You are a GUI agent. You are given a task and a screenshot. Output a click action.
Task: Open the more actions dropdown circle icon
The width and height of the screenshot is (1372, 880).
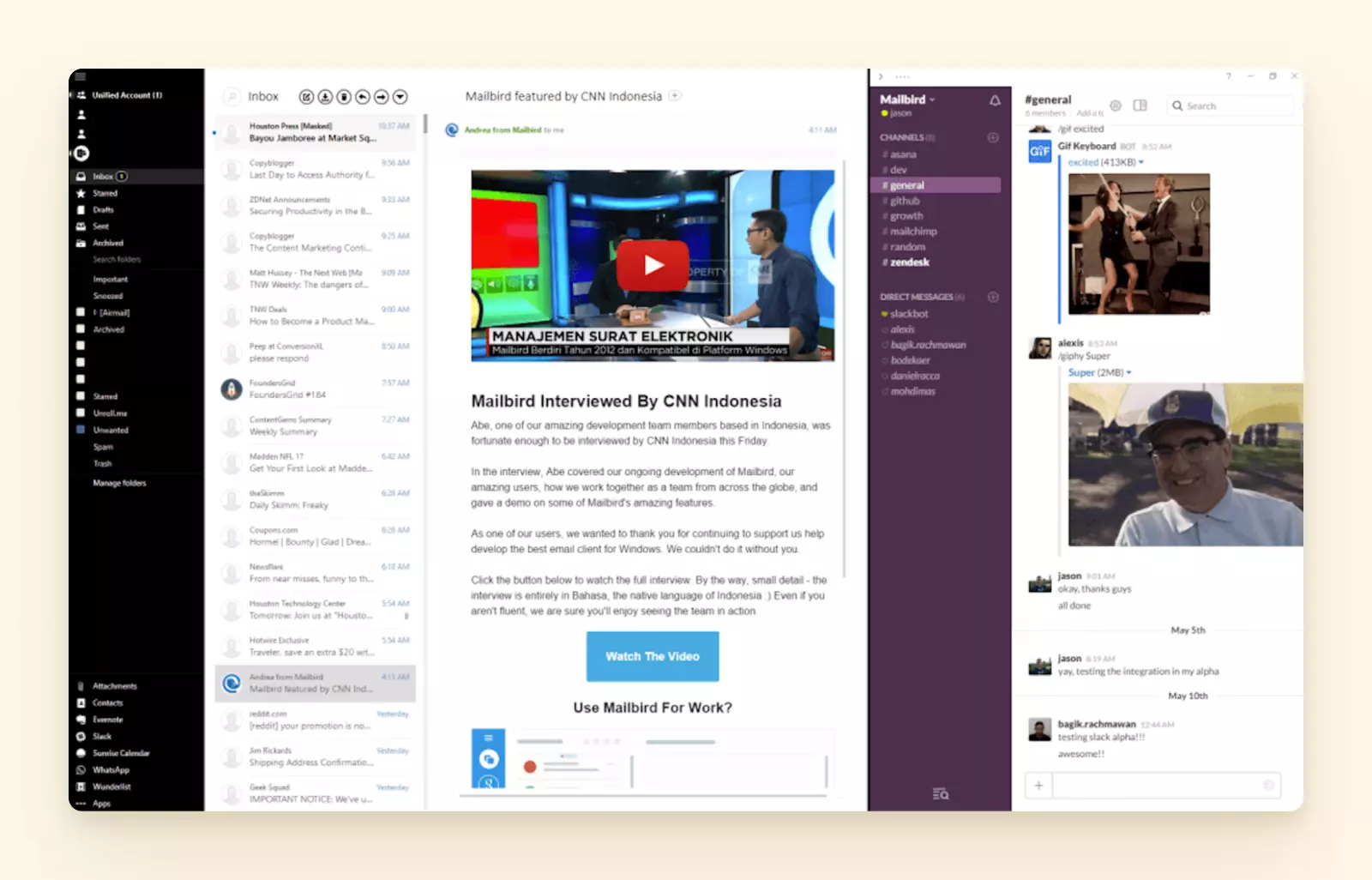(x=400, y=97)
